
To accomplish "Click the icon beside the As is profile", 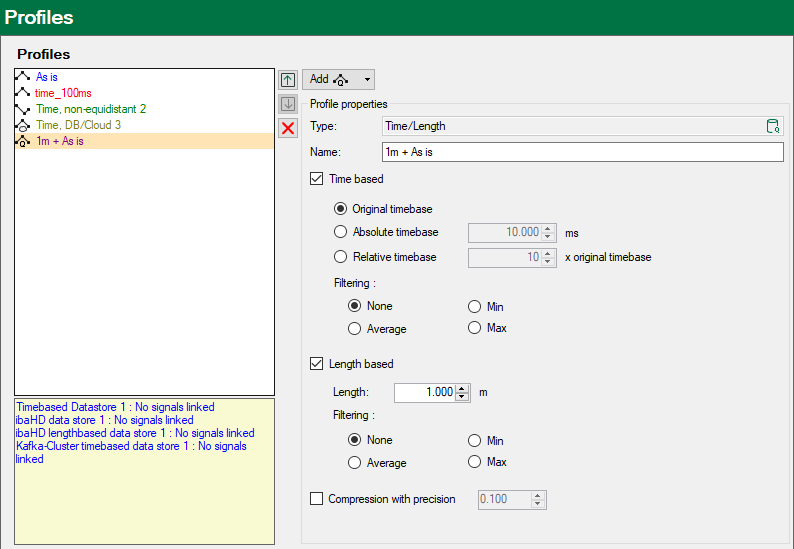I will coord(23,77).
